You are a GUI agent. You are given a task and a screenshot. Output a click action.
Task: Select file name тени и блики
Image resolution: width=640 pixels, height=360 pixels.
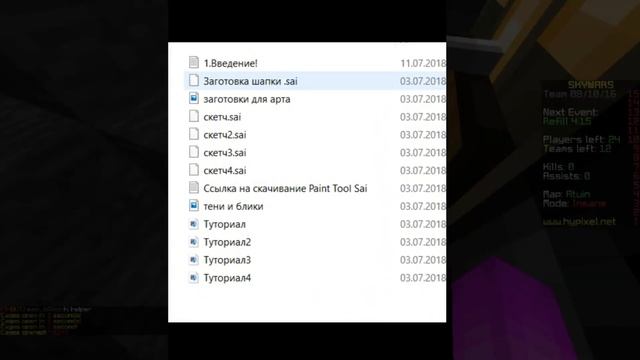coord(233,207)
